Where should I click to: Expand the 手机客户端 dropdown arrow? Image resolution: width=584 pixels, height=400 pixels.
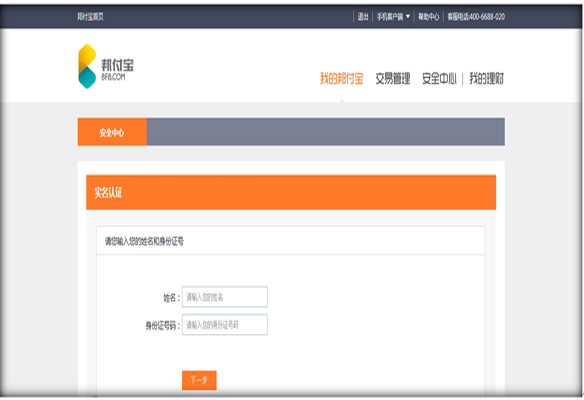(x=408, y=16)
